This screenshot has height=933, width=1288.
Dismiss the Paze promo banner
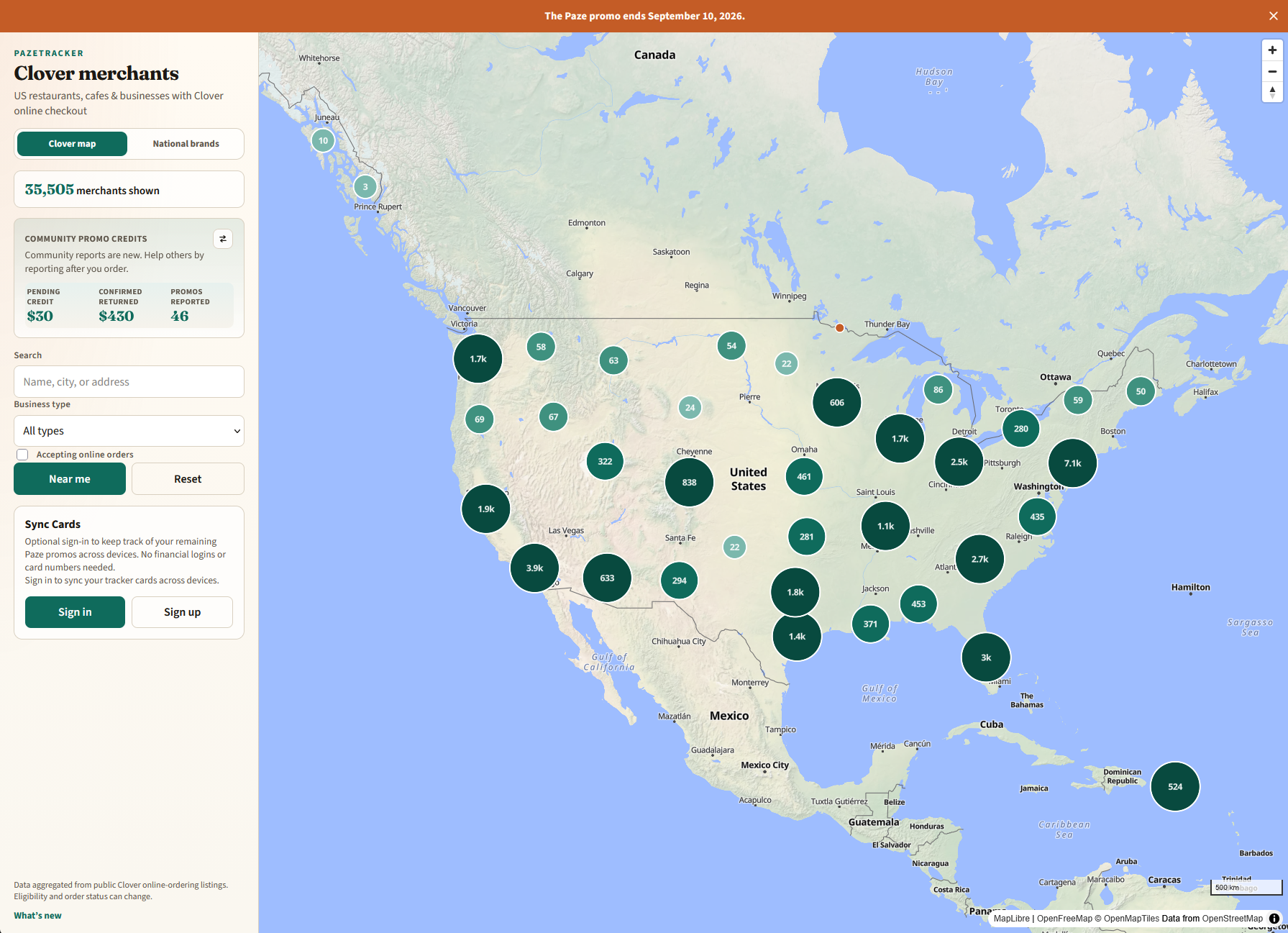1273,16
